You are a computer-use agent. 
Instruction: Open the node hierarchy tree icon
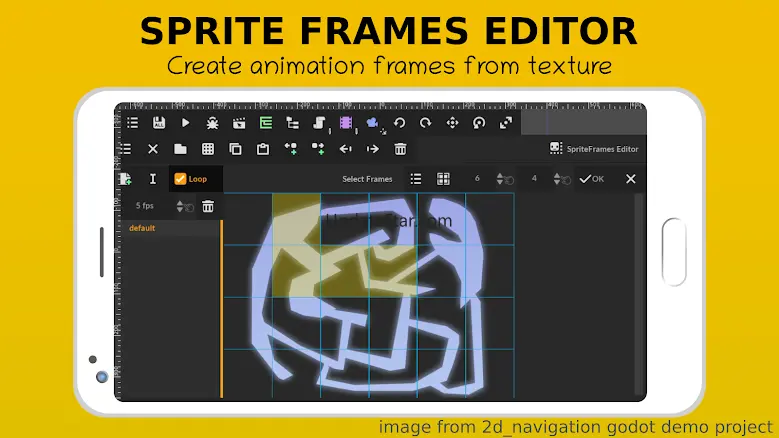click(293, 123)
